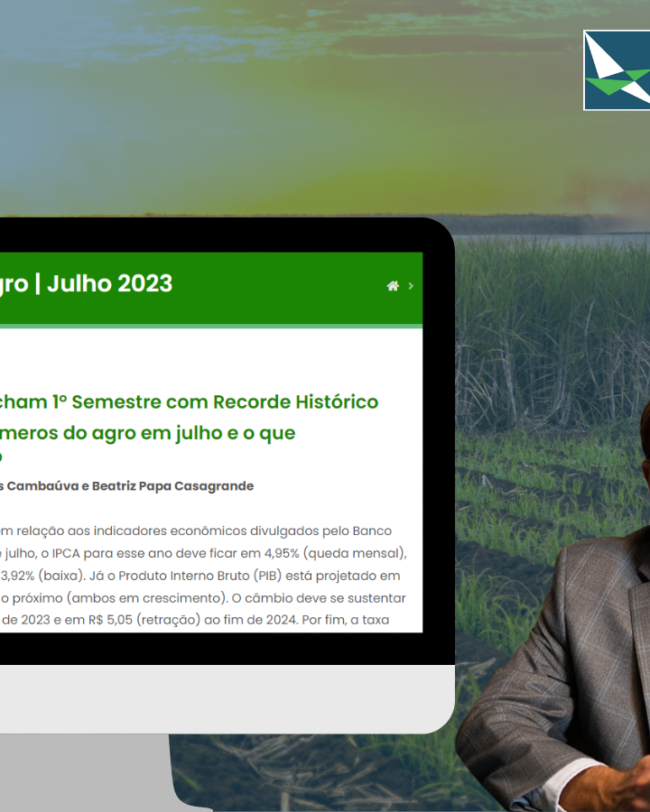Click the home breadcrumb icon

(393, 286)
